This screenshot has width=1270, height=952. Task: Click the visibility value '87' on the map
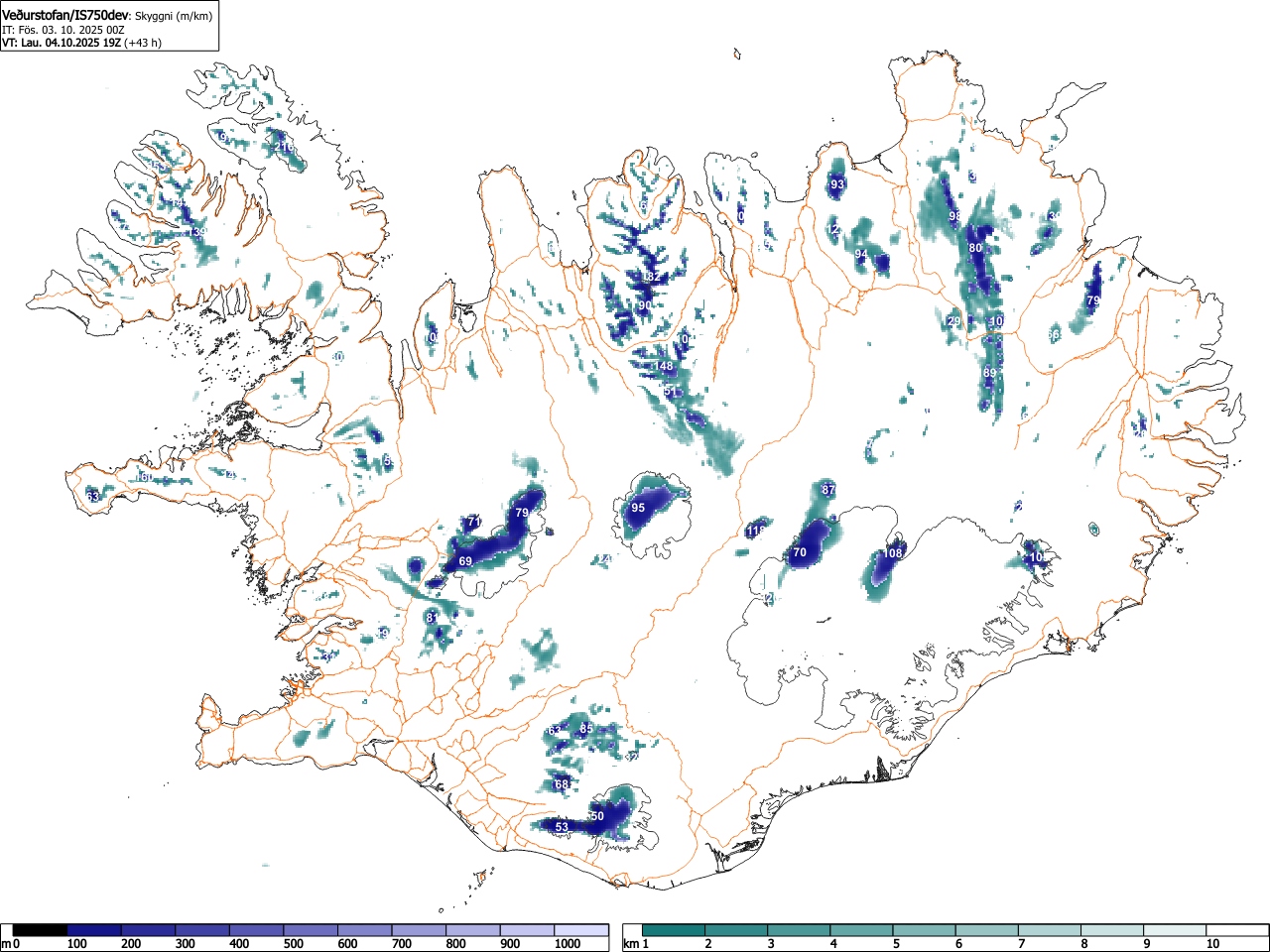[x=828, y=490]
